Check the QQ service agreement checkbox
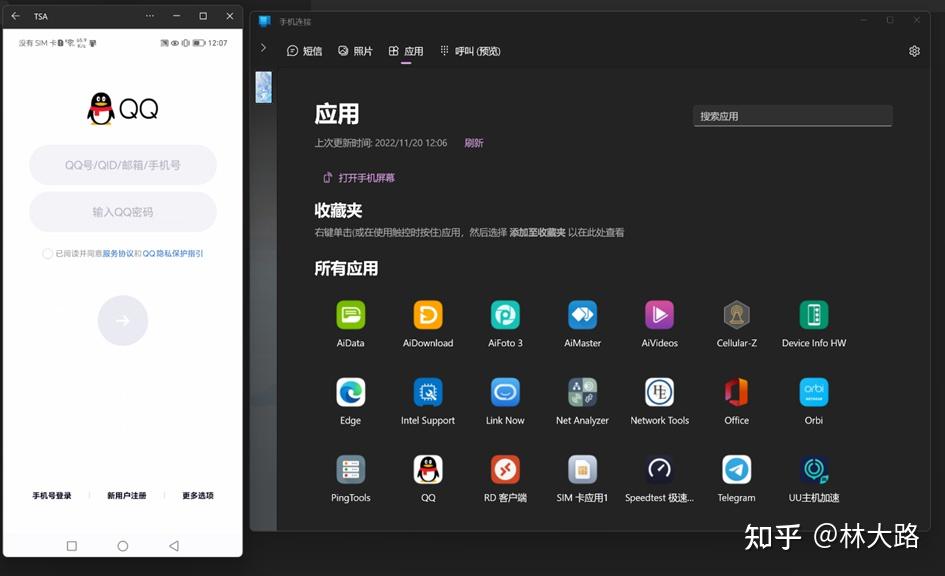945x576 pixels. pyautogui.click(x=47, y=254)
